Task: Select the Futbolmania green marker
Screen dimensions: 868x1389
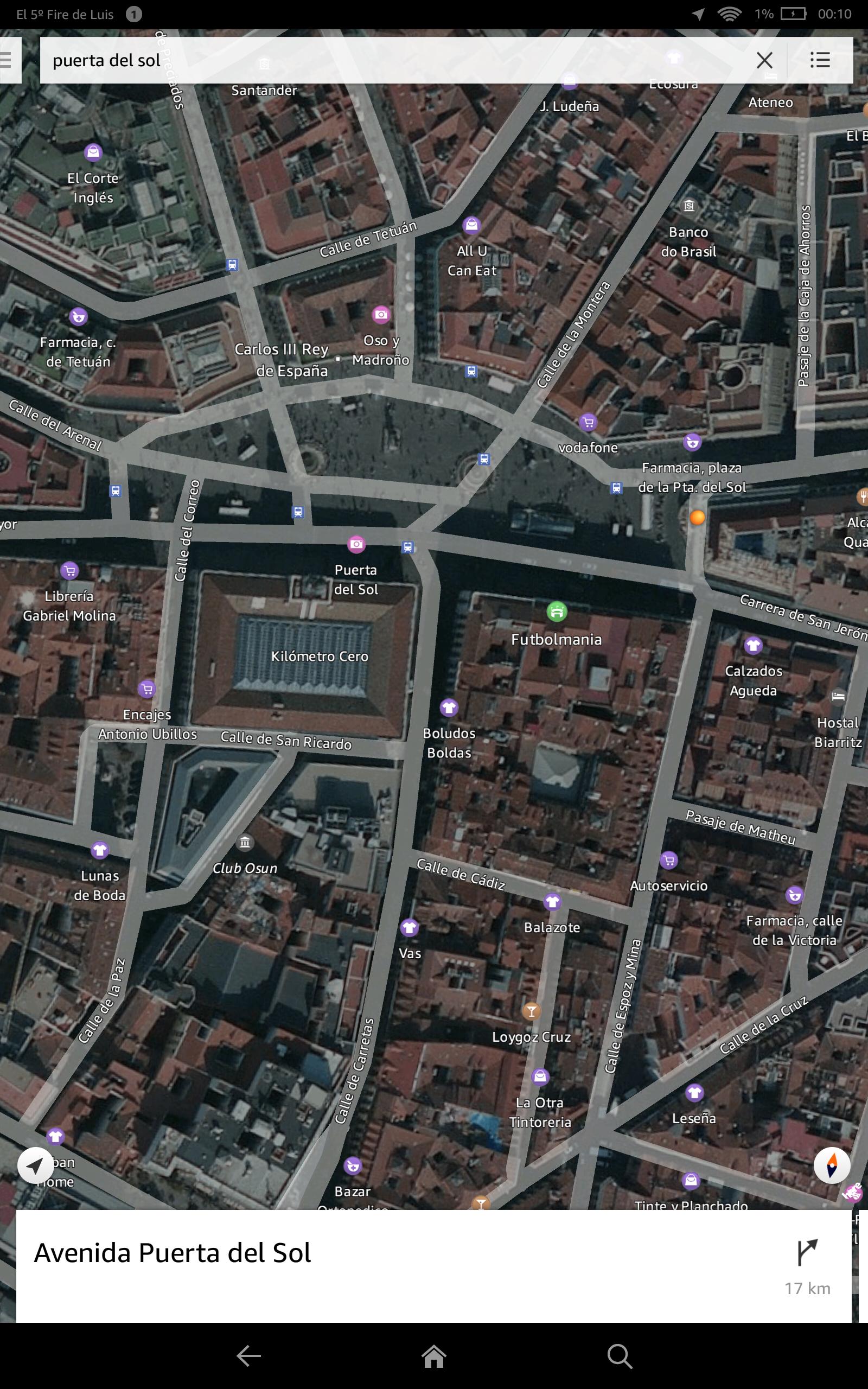Action: [556, 611]
